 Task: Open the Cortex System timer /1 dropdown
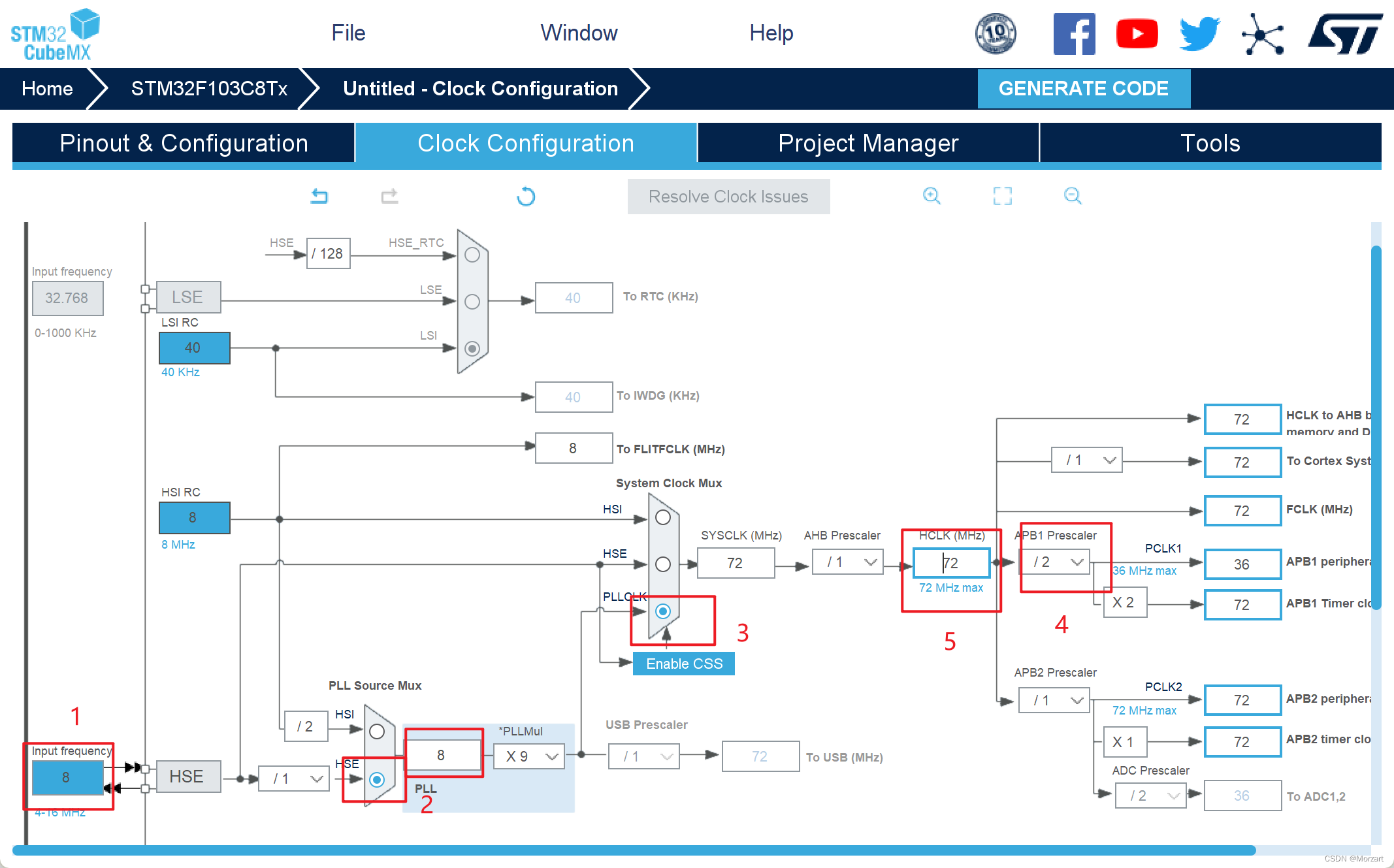coord(1087,460)
